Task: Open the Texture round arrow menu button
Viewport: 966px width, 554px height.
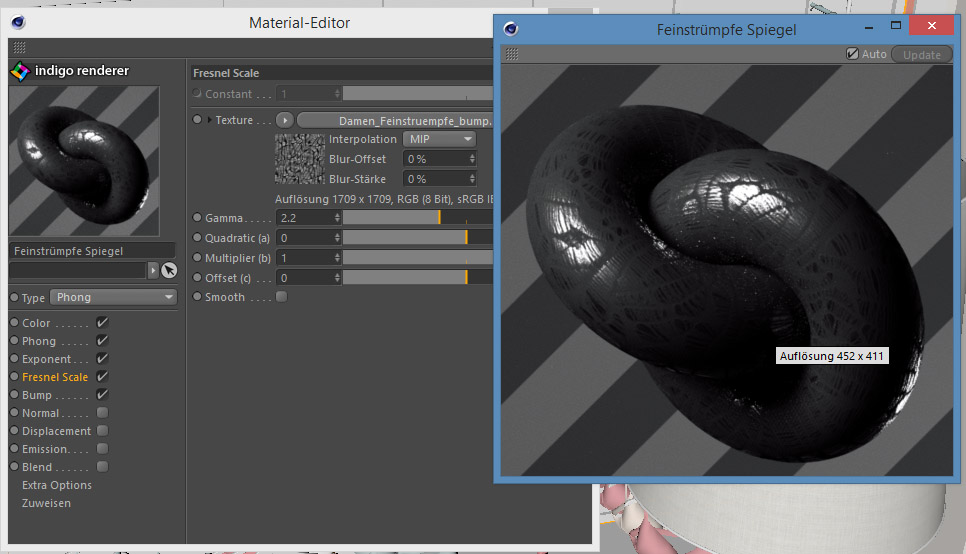Action: [x=284, y=120]
